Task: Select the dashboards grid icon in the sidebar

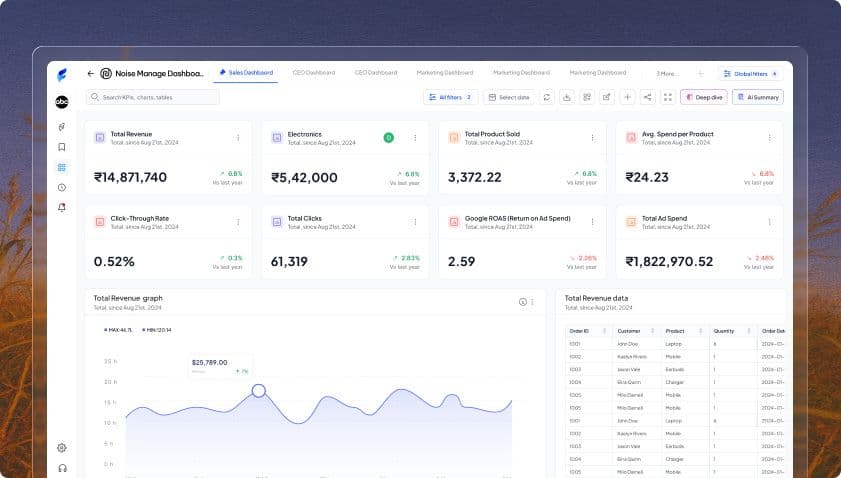Action: pyautogui.click(x=62, y=167)
